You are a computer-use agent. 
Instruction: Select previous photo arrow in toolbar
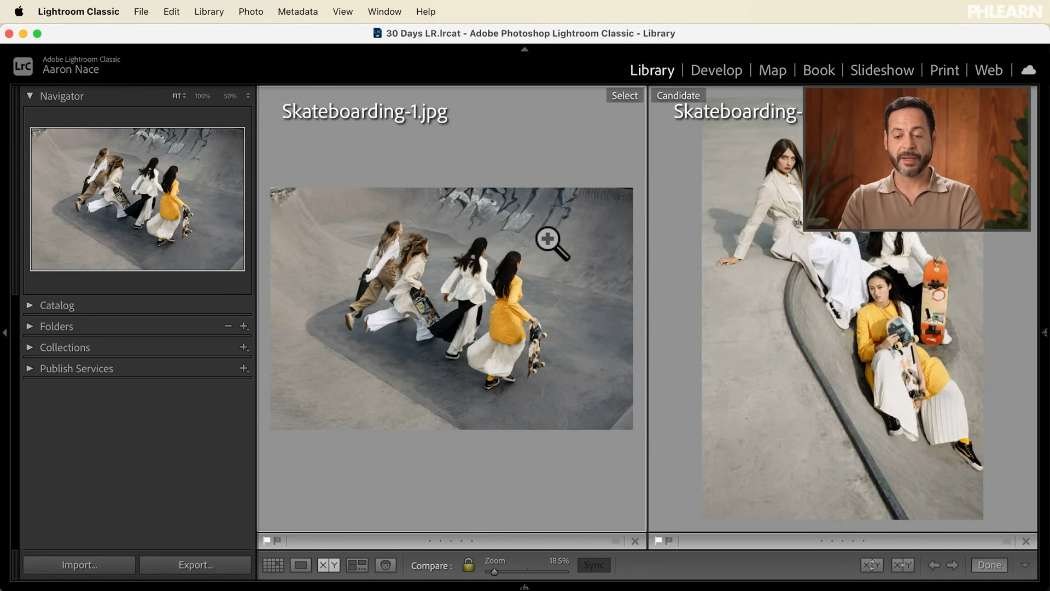(933, 565)
